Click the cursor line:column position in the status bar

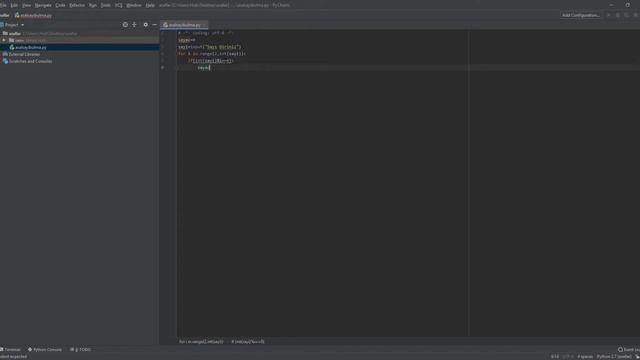(x=555, y=357)
